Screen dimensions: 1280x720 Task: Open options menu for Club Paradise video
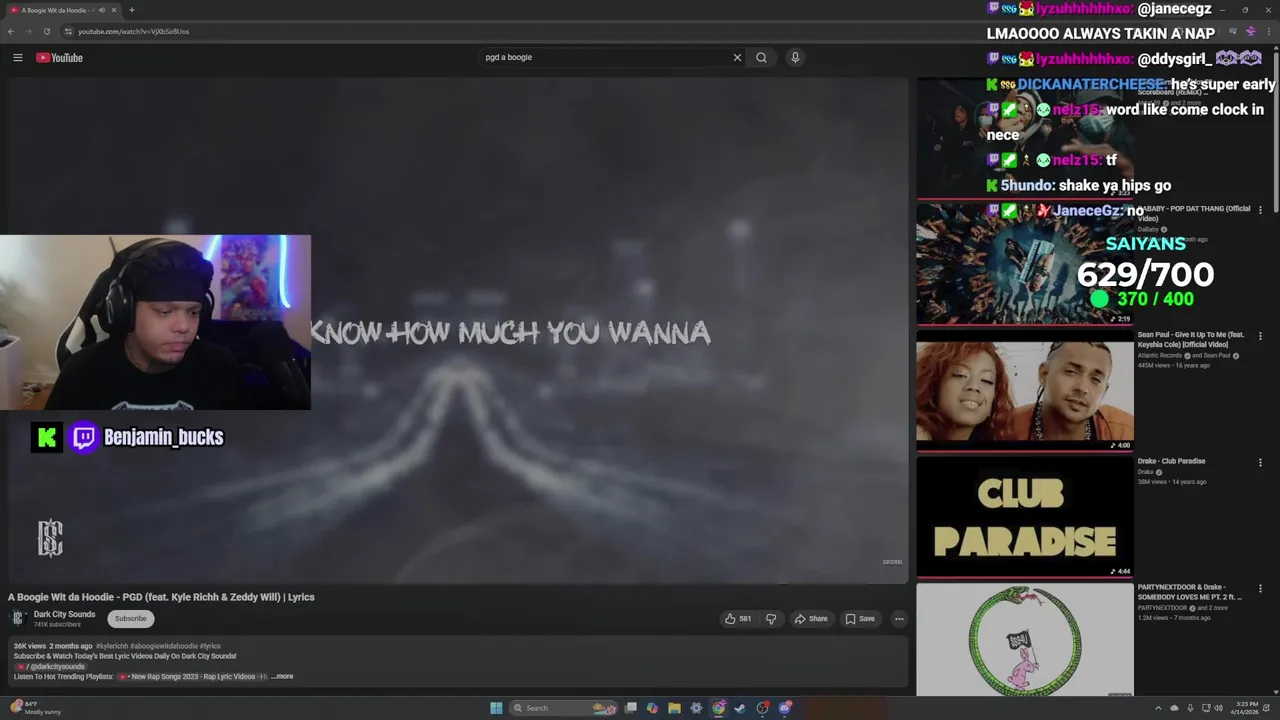coord(1260,462)
